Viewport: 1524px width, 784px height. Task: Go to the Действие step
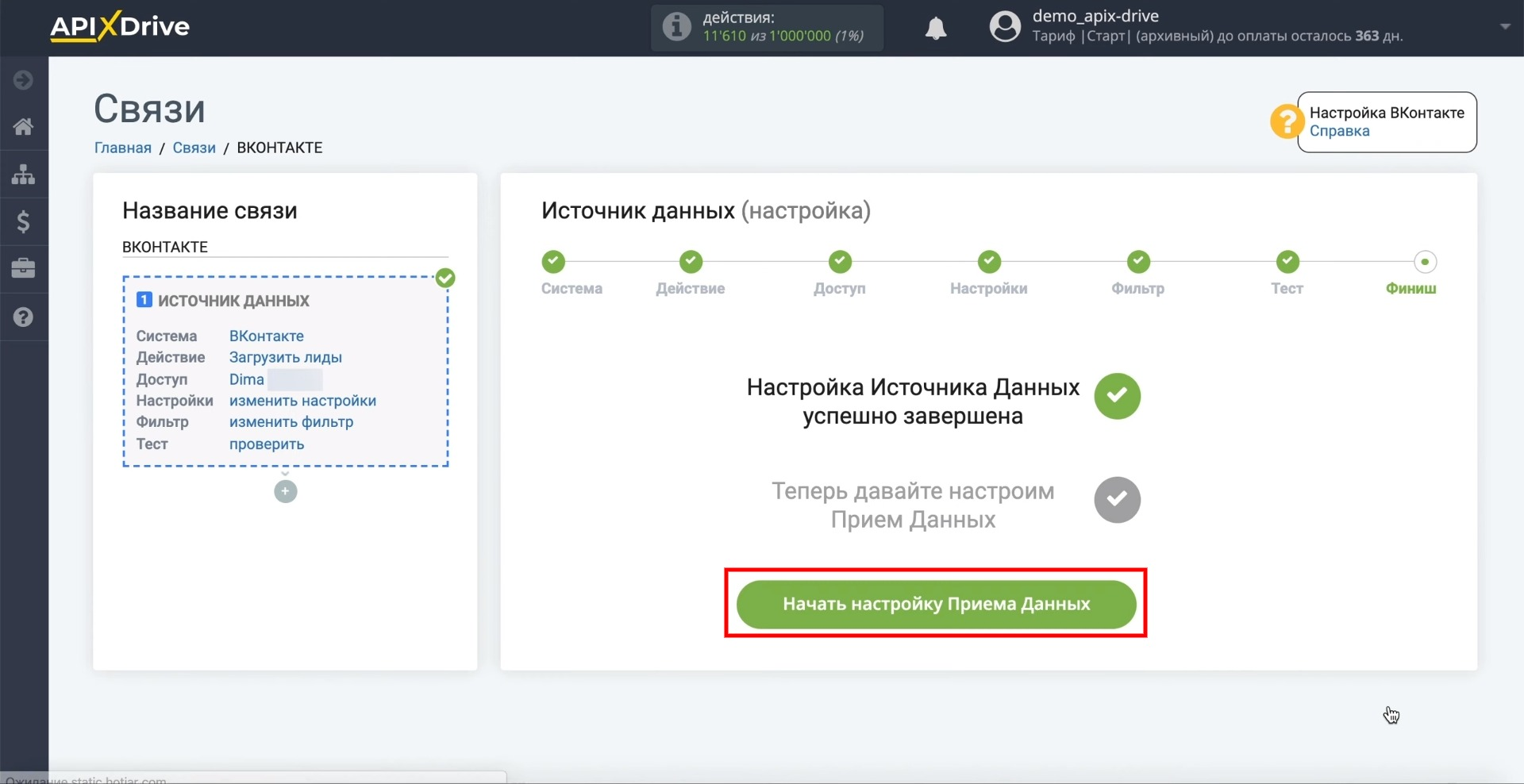click(x=691, y=261)
